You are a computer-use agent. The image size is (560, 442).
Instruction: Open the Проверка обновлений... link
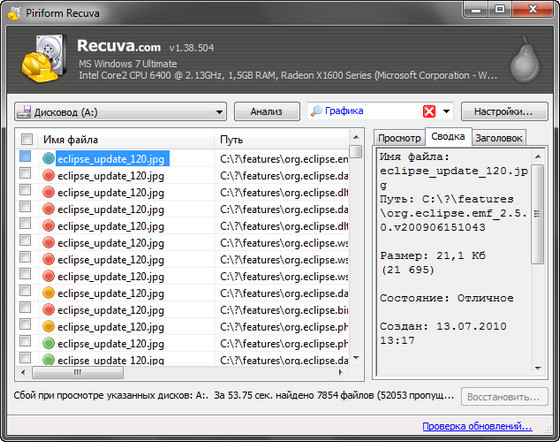click(477, 426)
